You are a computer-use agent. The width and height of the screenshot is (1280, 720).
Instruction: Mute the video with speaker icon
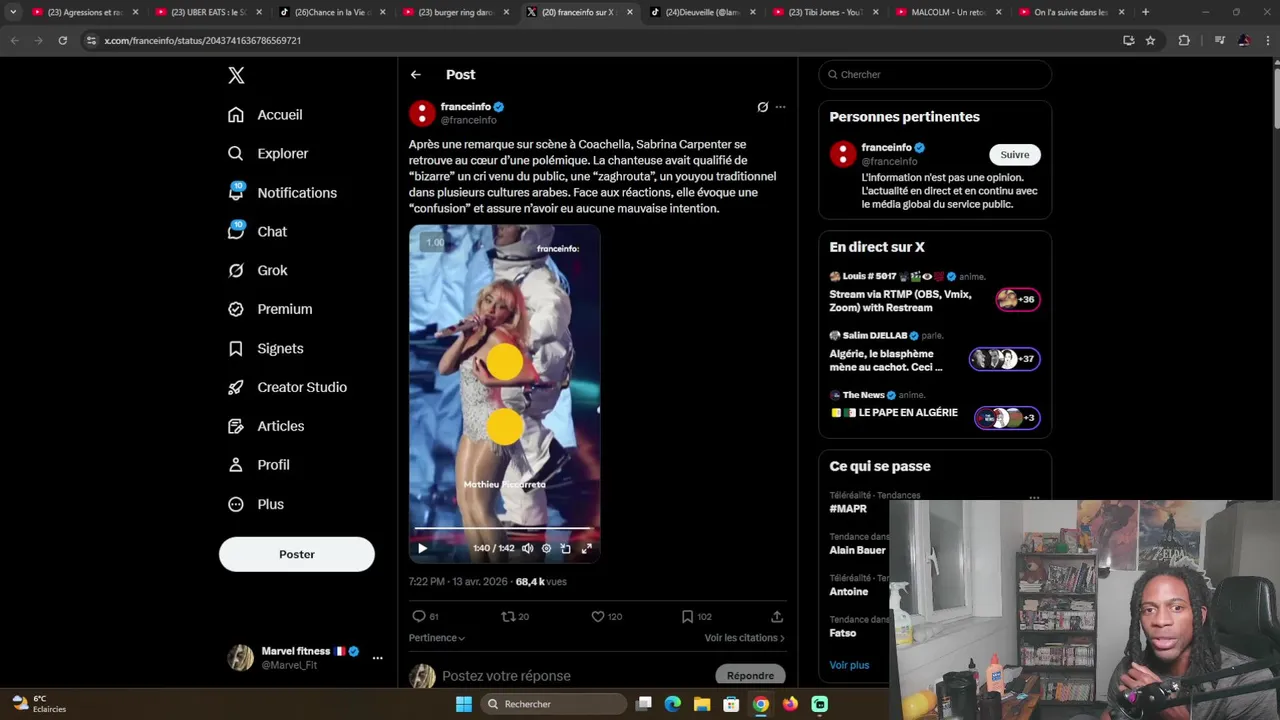click(528, 548)
